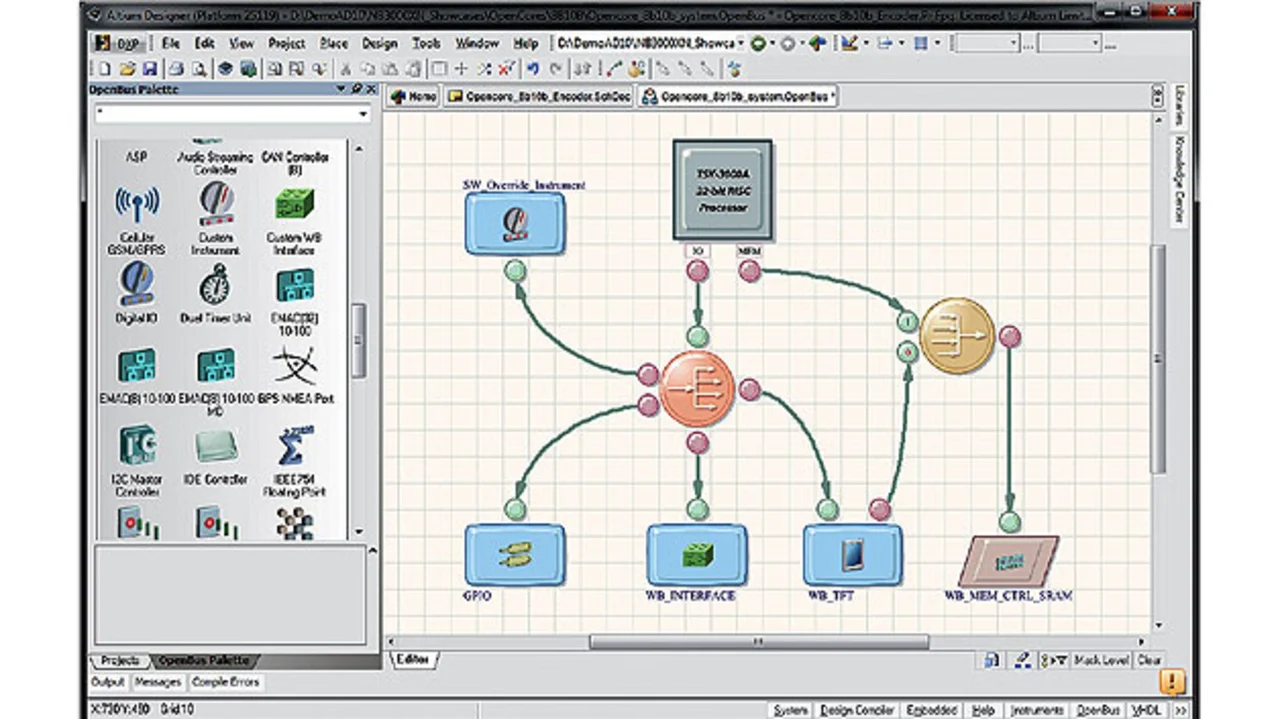
Task: Expand the document path dropdown in the toolbar
Action: point(741,44)
